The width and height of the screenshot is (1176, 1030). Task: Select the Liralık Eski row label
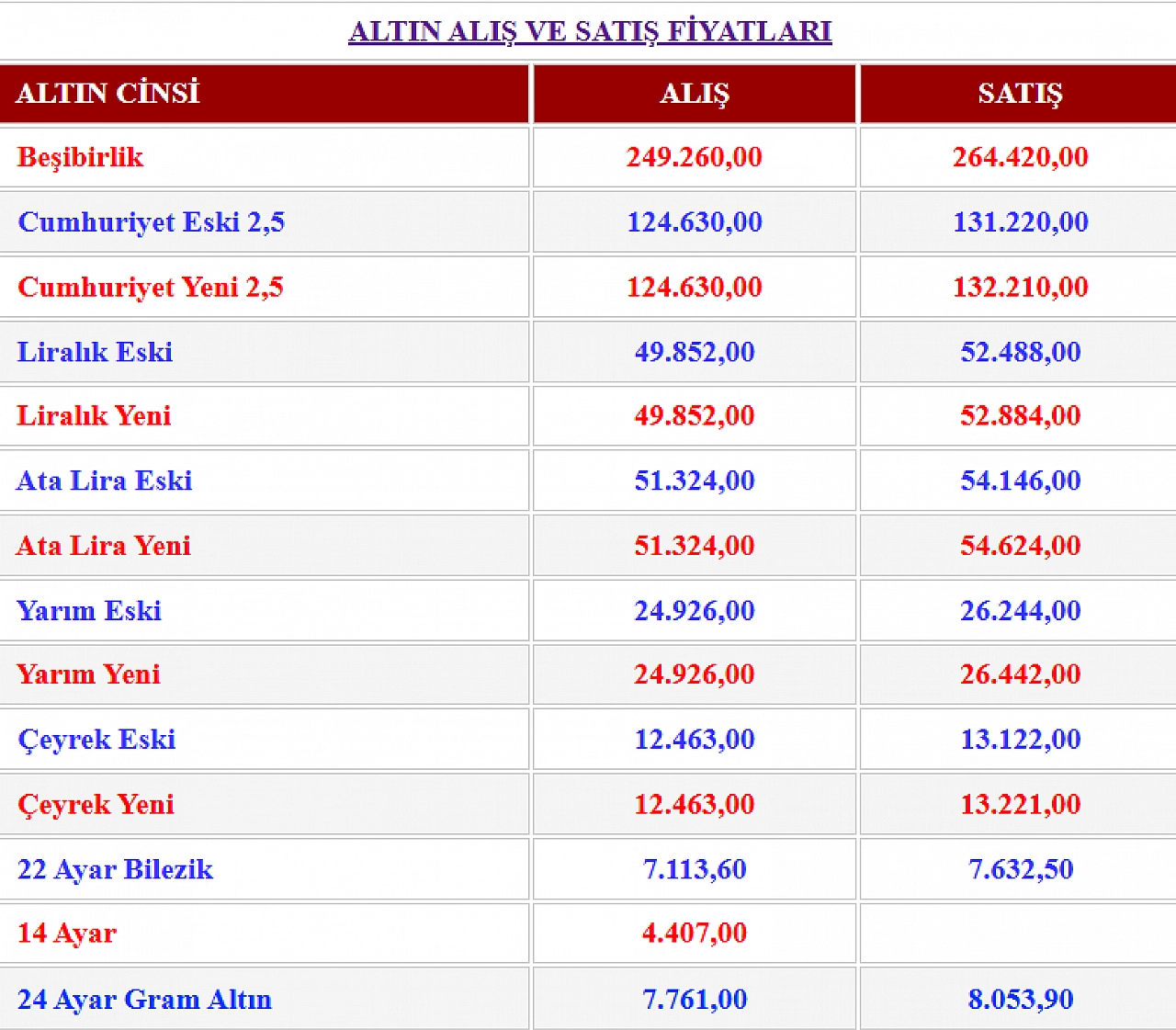point(95,352)
